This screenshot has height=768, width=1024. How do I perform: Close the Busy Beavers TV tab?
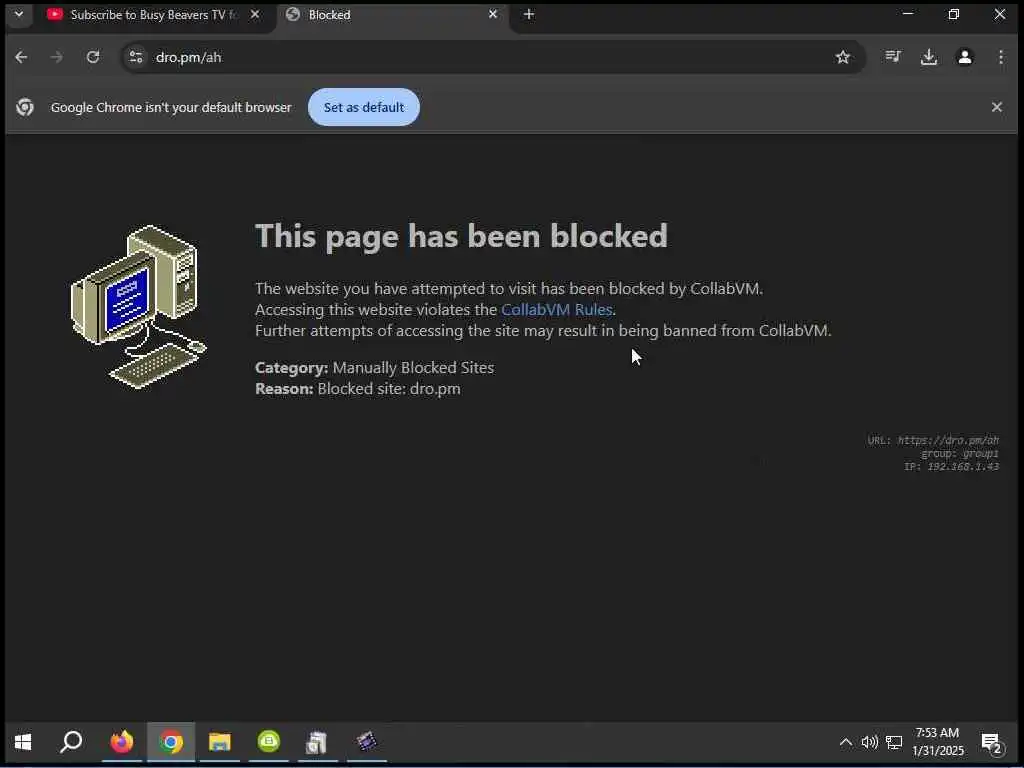255,14
